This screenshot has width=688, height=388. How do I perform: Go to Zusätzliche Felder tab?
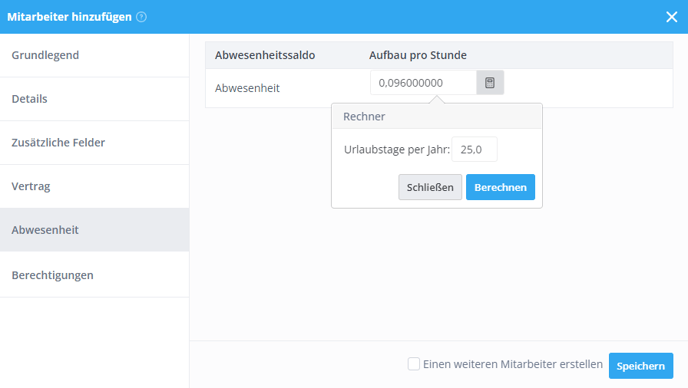click(x=94, y=143)
